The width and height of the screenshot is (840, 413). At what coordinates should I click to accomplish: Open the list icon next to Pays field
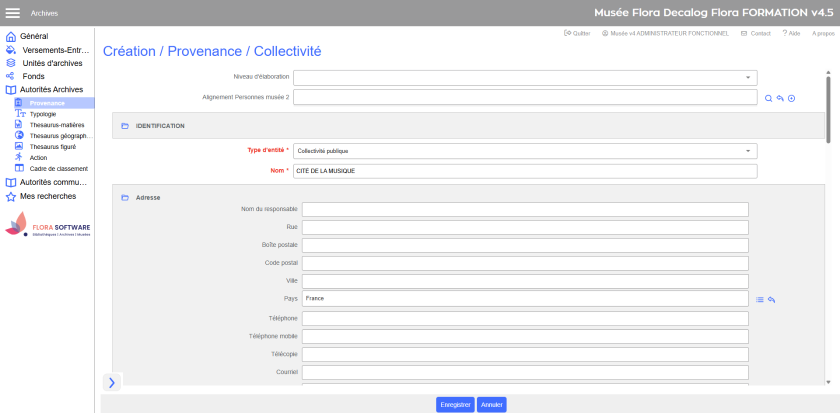click(x=760, y=299)
